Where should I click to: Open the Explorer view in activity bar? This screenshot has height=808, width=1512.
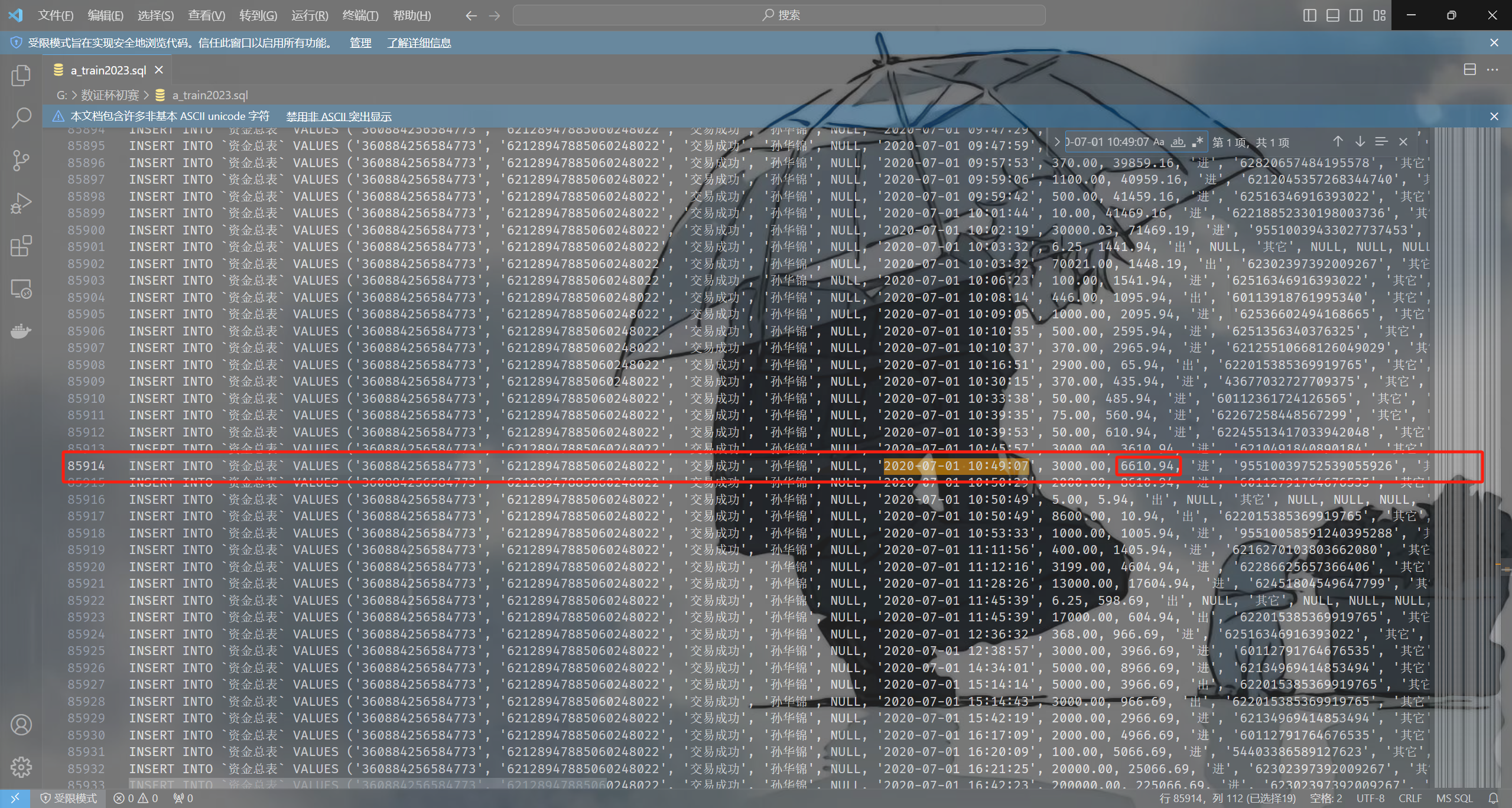point(21,75)
